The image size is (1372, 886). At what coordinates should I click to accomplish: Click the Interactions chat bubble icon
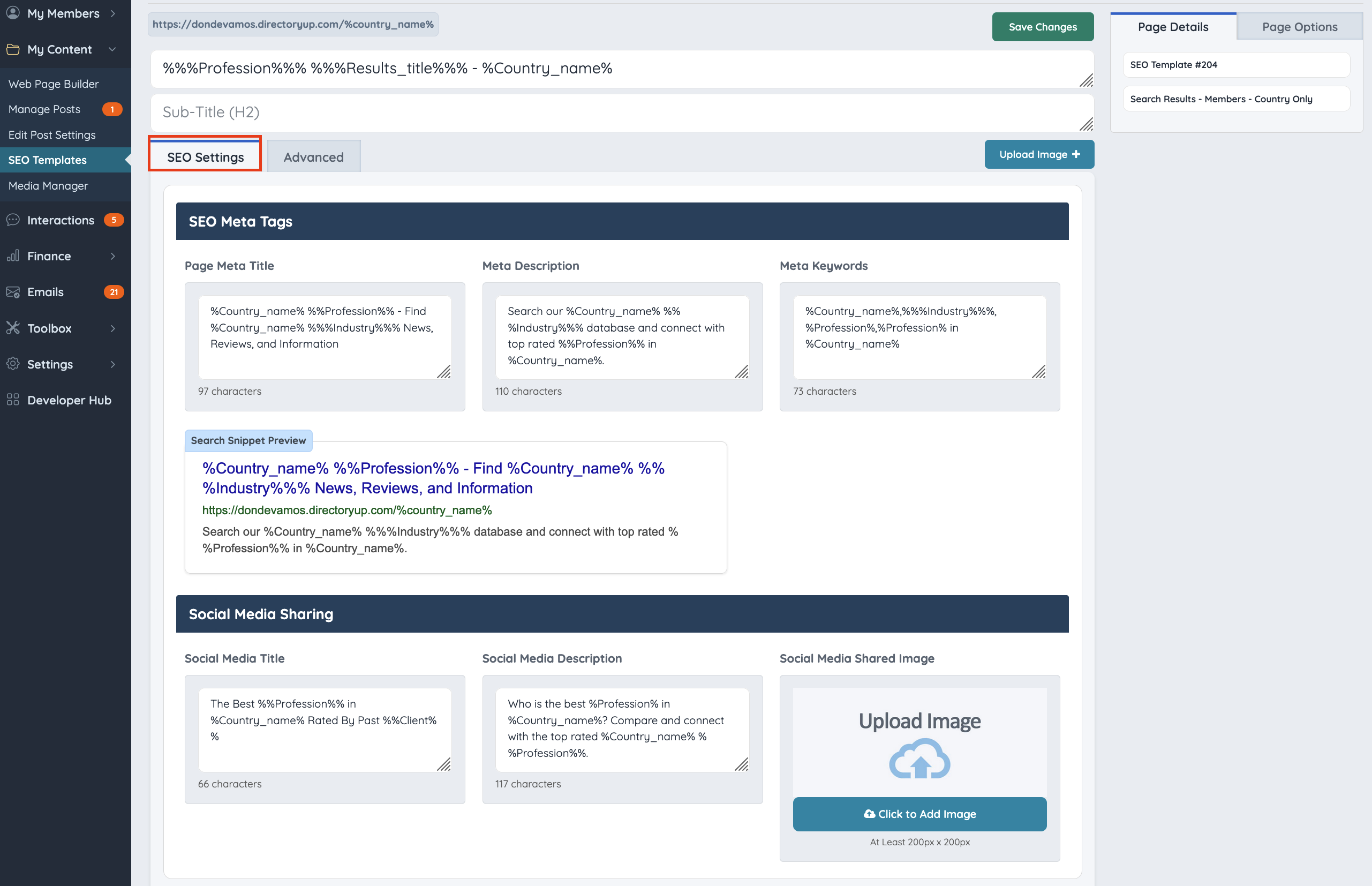point(13,220)
